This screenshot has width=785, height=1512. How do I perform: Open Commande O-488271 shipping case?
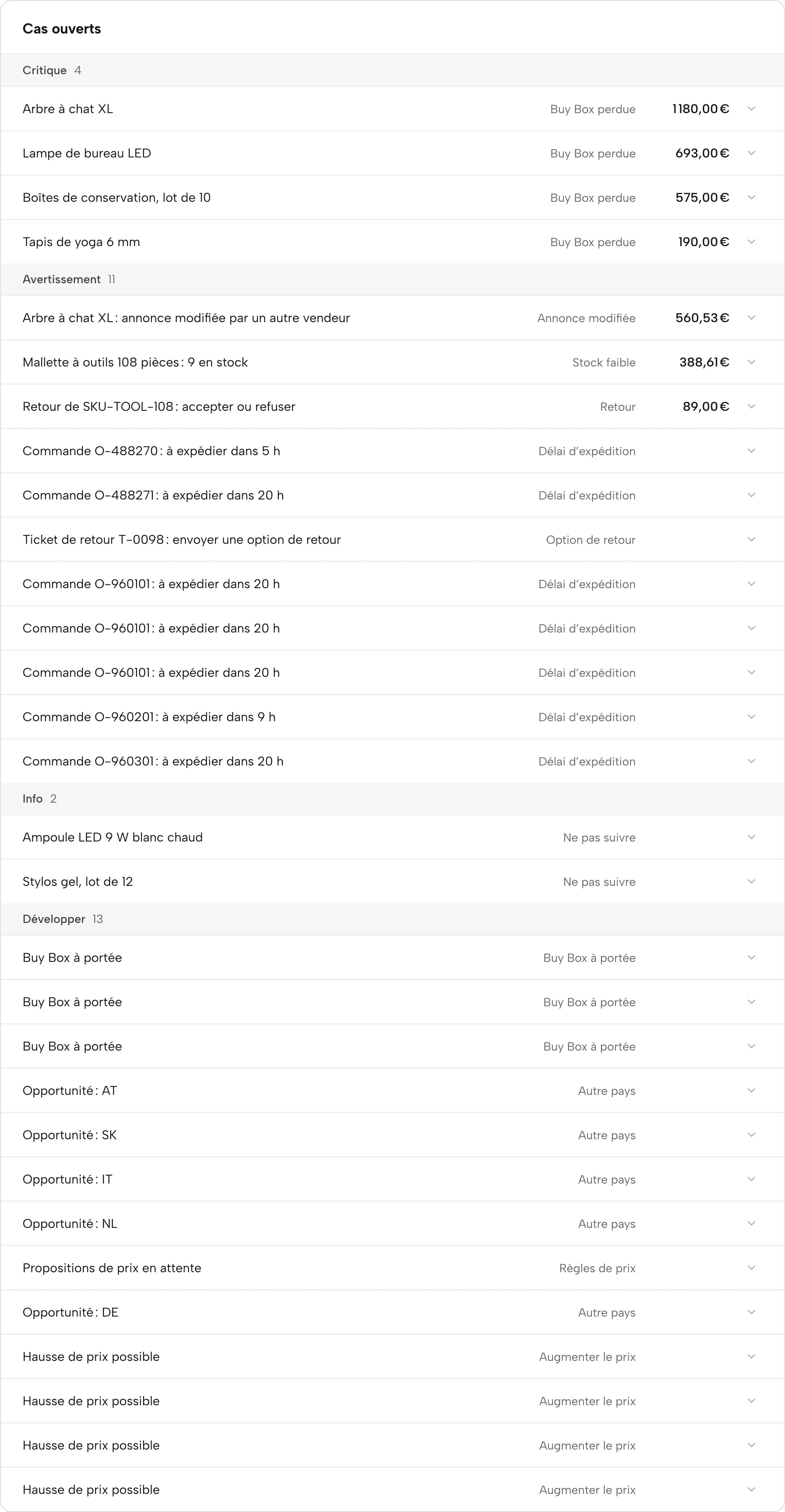coord(392,495)
